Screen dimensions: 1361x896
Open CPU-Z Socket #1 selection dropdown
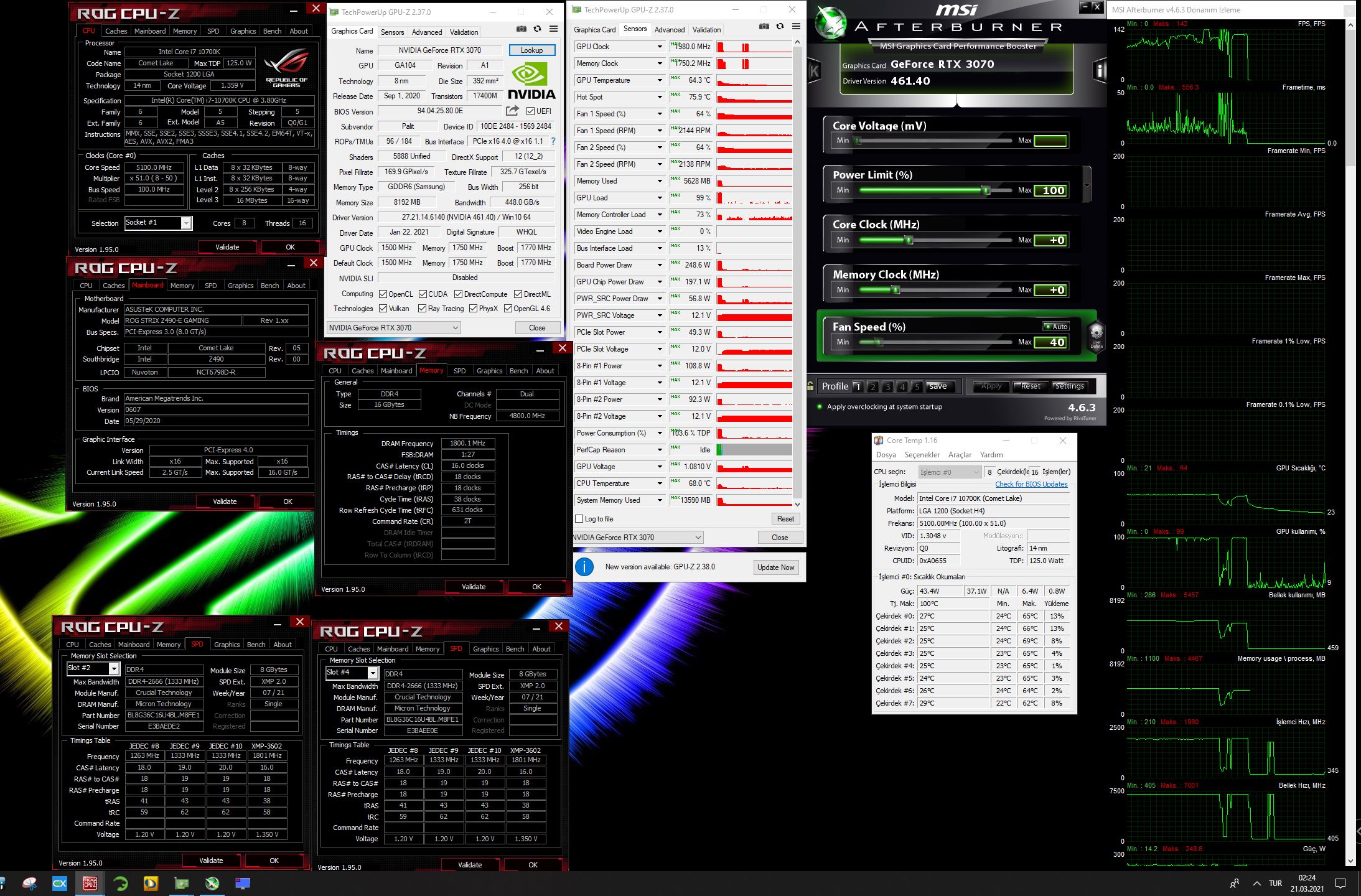159,223
